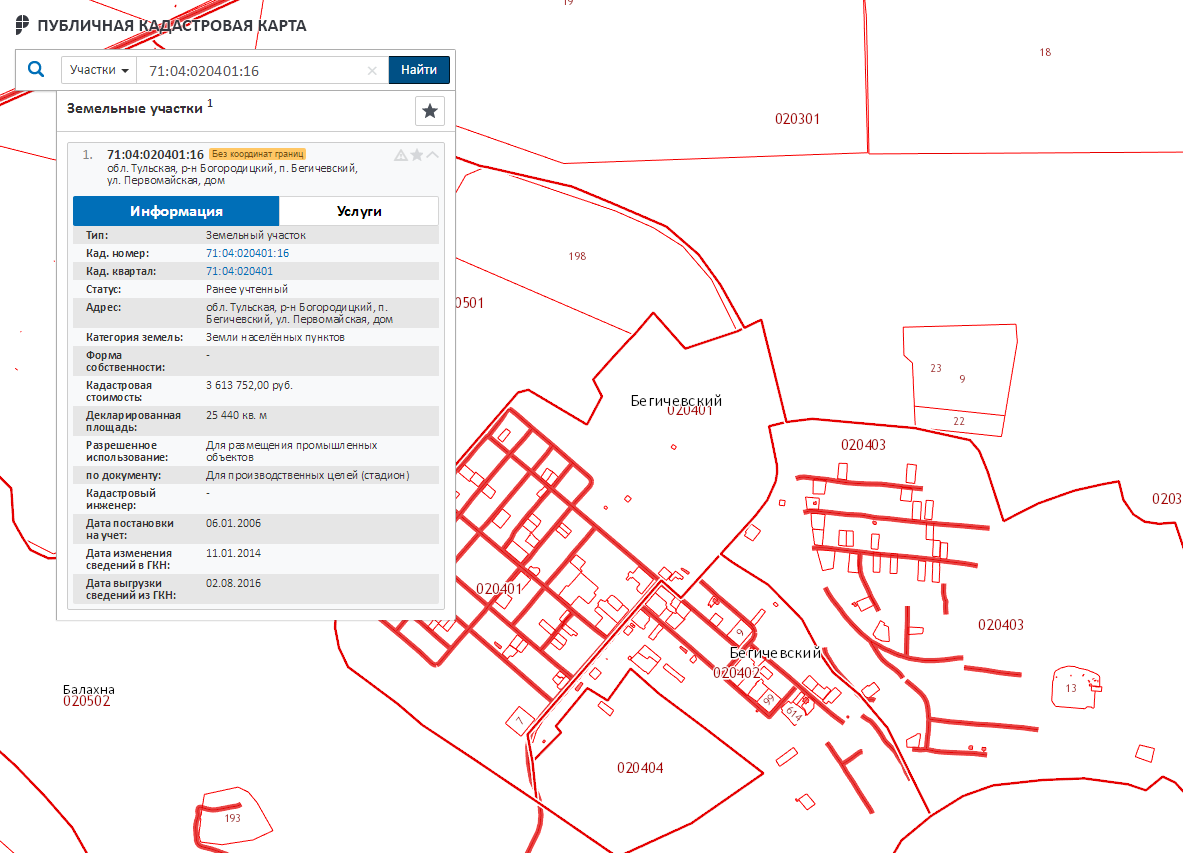
Task: Click the Без координат границ badge
Action: tap(258, 154)
